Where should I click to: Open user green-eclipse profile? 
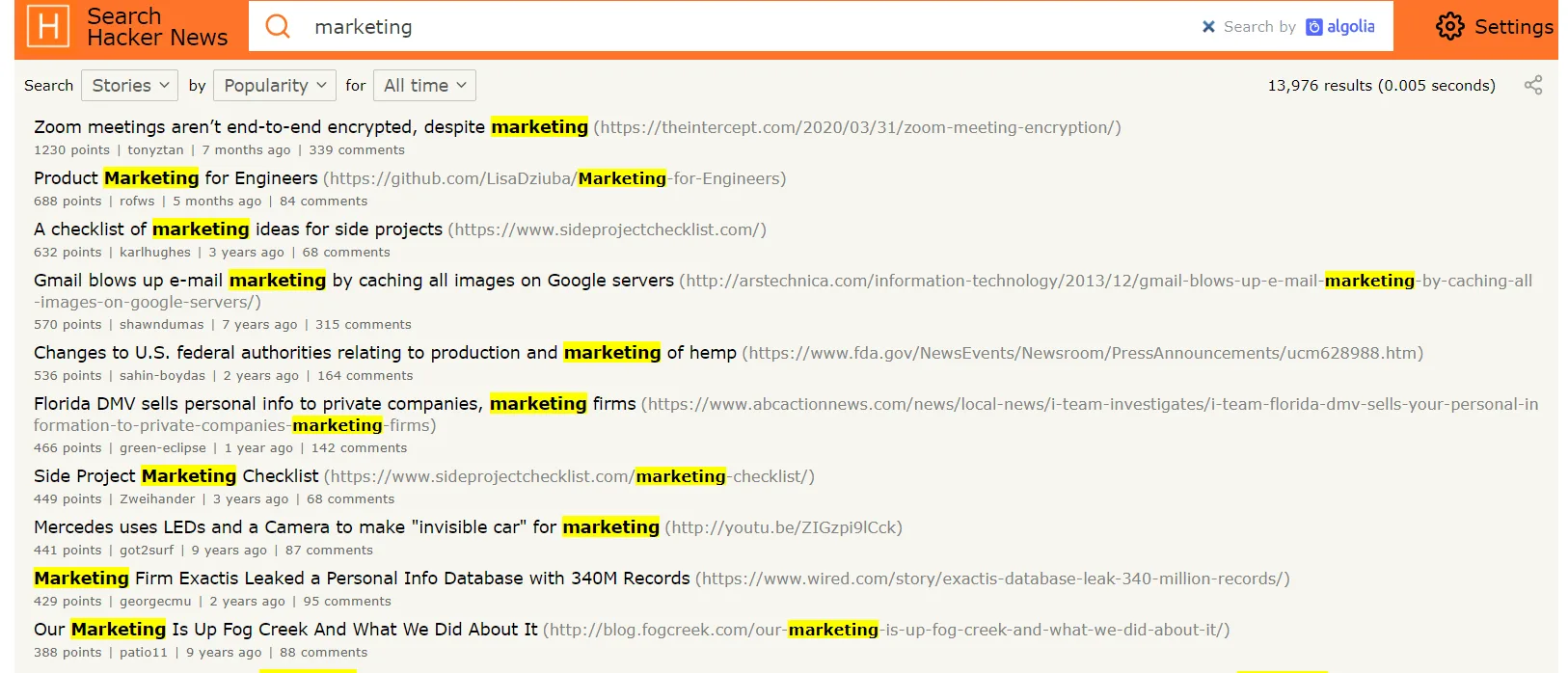point(163,448)
